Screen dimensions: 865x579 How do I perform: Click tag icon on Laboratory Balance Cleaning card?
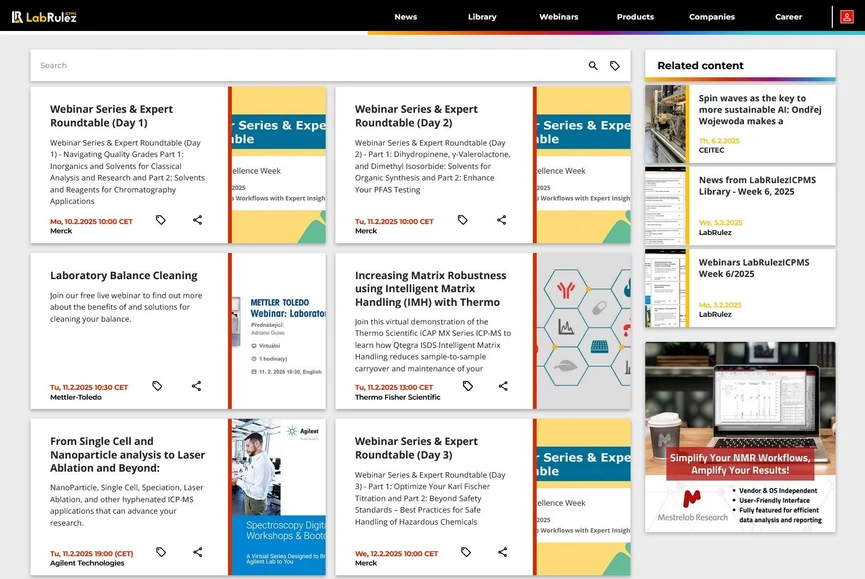coord(157,386)
